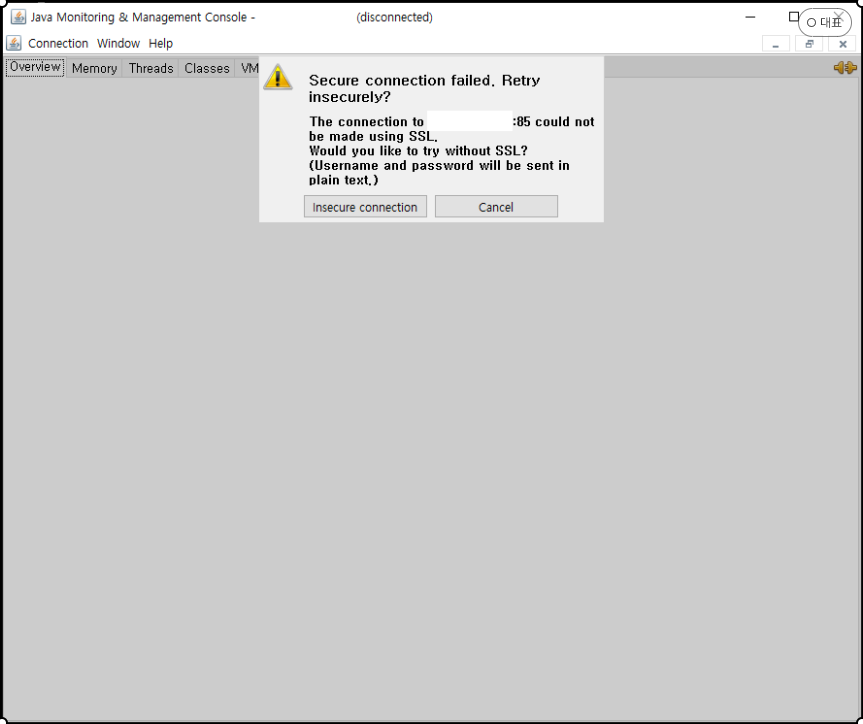Click the 대표 overlay button
863x724 pixels.
click(824, 23)
